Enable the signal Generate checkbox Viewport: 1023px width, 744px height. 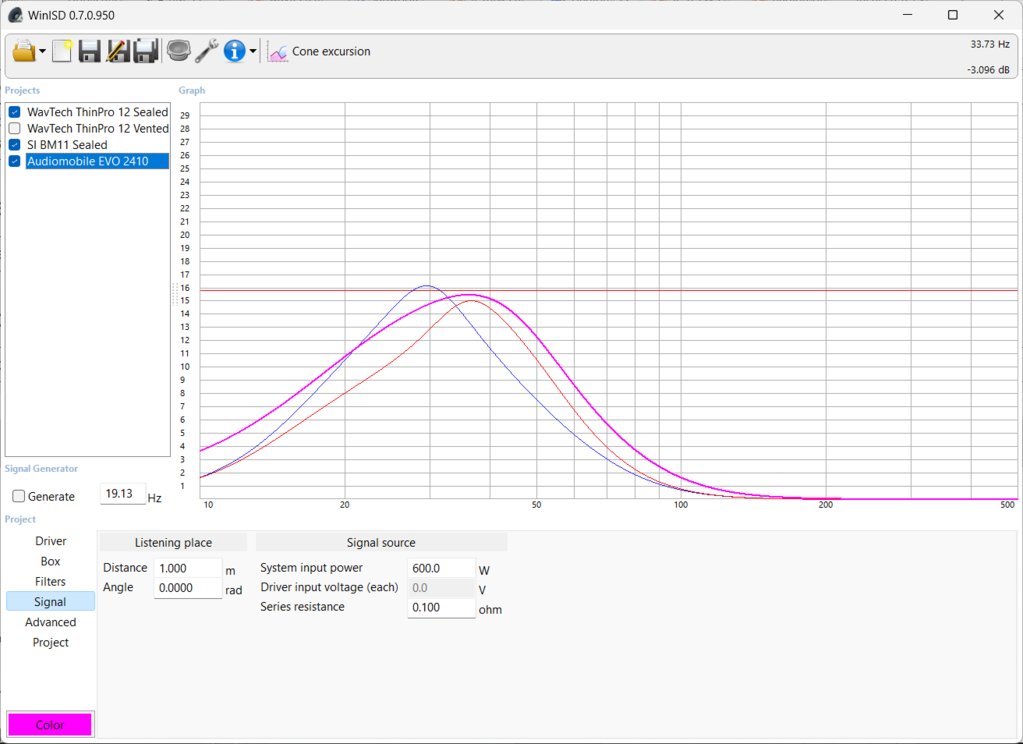(19, 497)
